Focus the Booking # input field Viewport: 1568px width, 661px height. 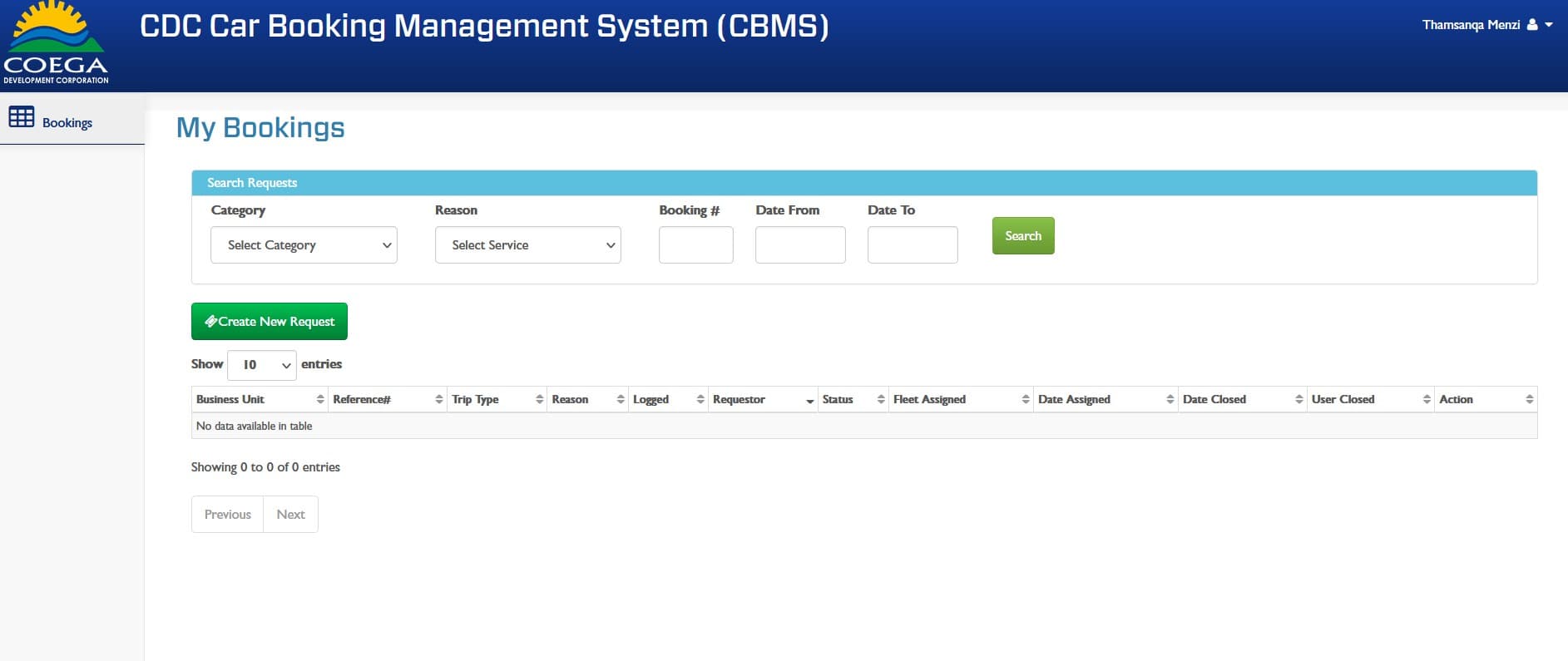click(x=696, y=245)
